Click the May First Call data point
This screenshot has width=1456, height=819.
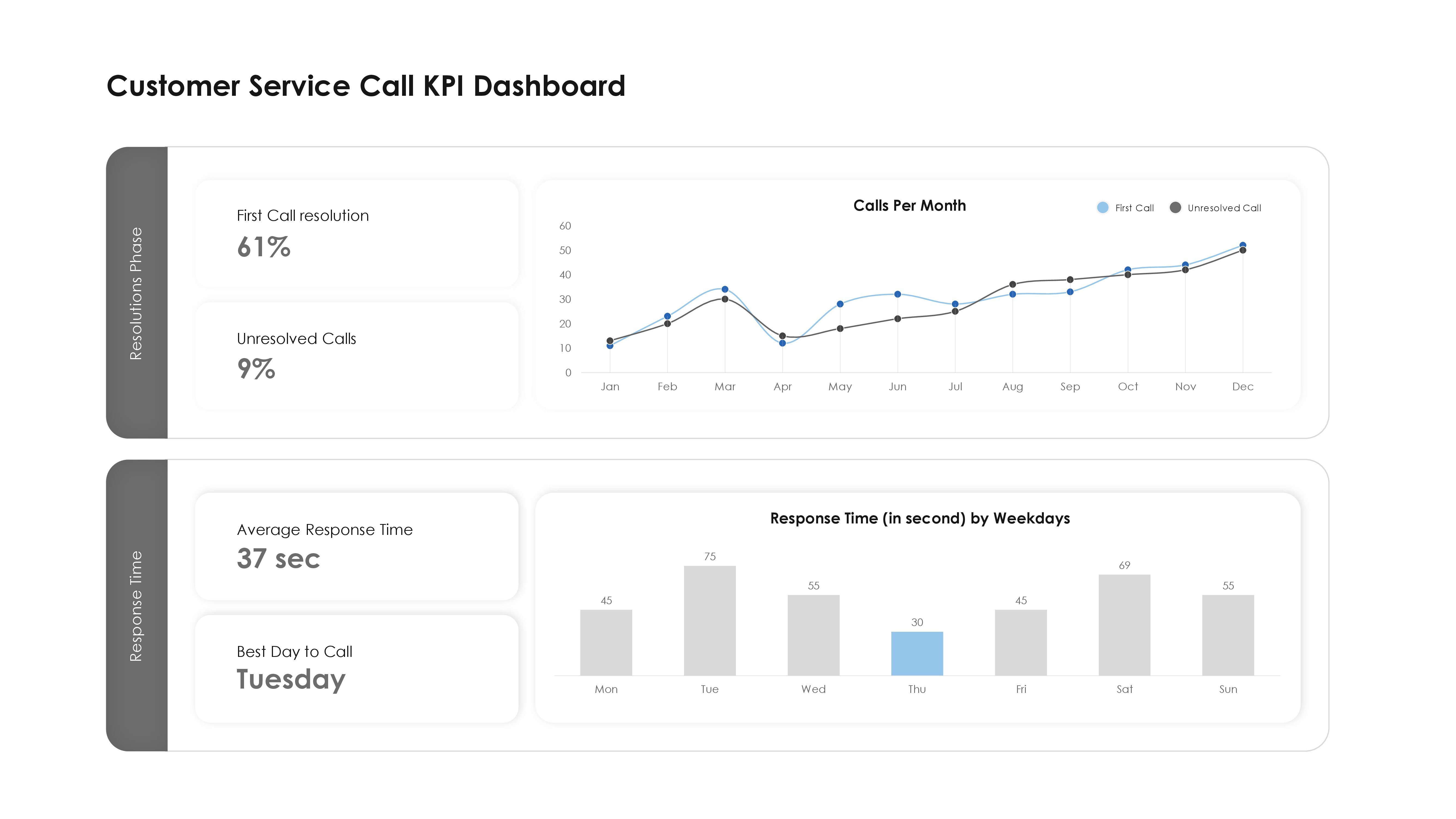(x=840, y=304)
